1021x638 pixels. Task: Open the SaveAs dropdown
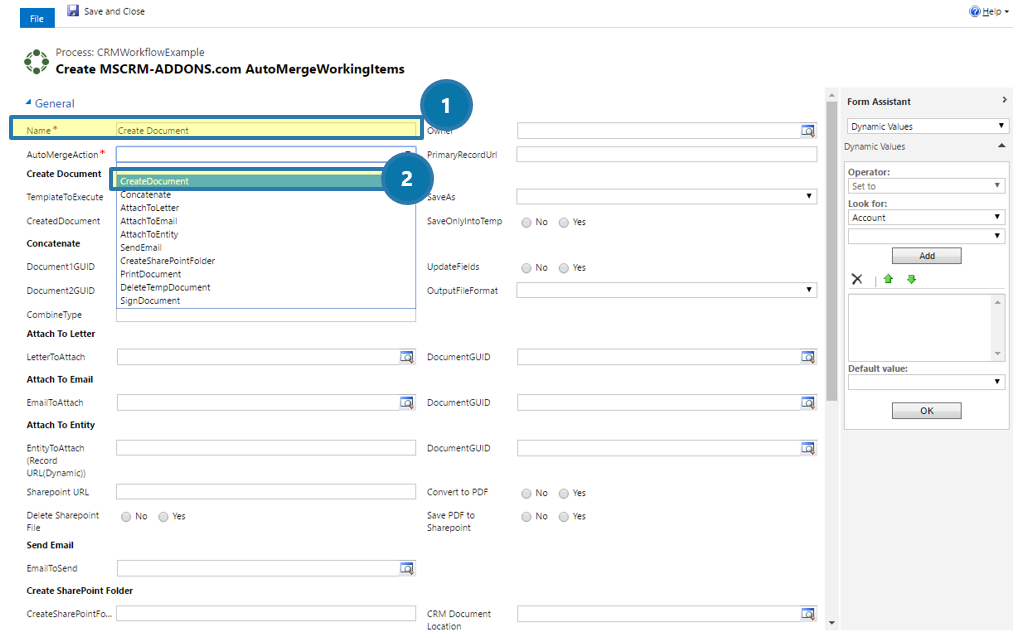pyautogui.click(x=666, y=197)
